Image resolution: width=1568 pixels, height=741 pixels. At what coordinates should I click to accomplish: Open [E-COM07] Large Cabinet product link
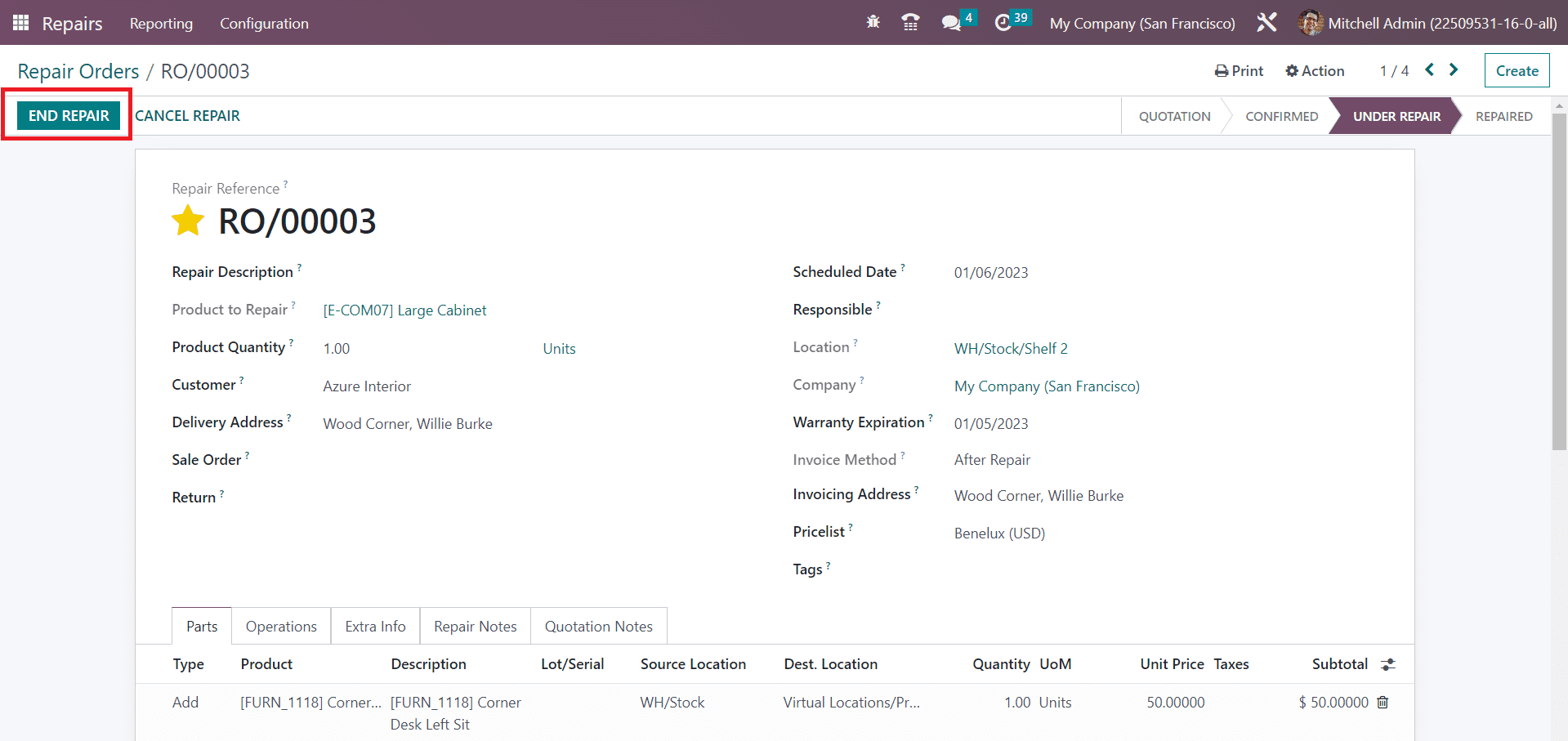click(404, 310)
